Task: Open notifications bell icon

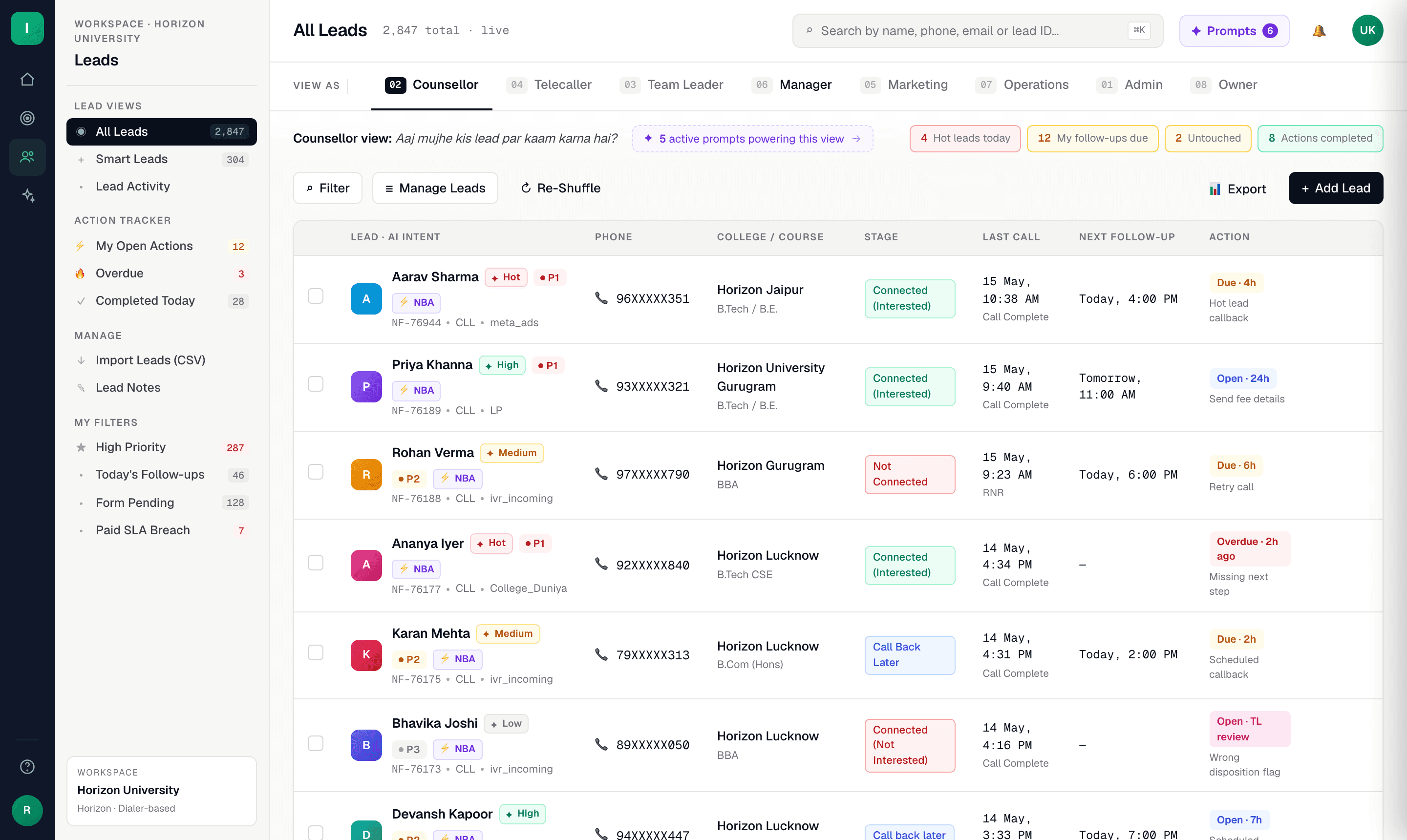Action: coord(1319,31)
